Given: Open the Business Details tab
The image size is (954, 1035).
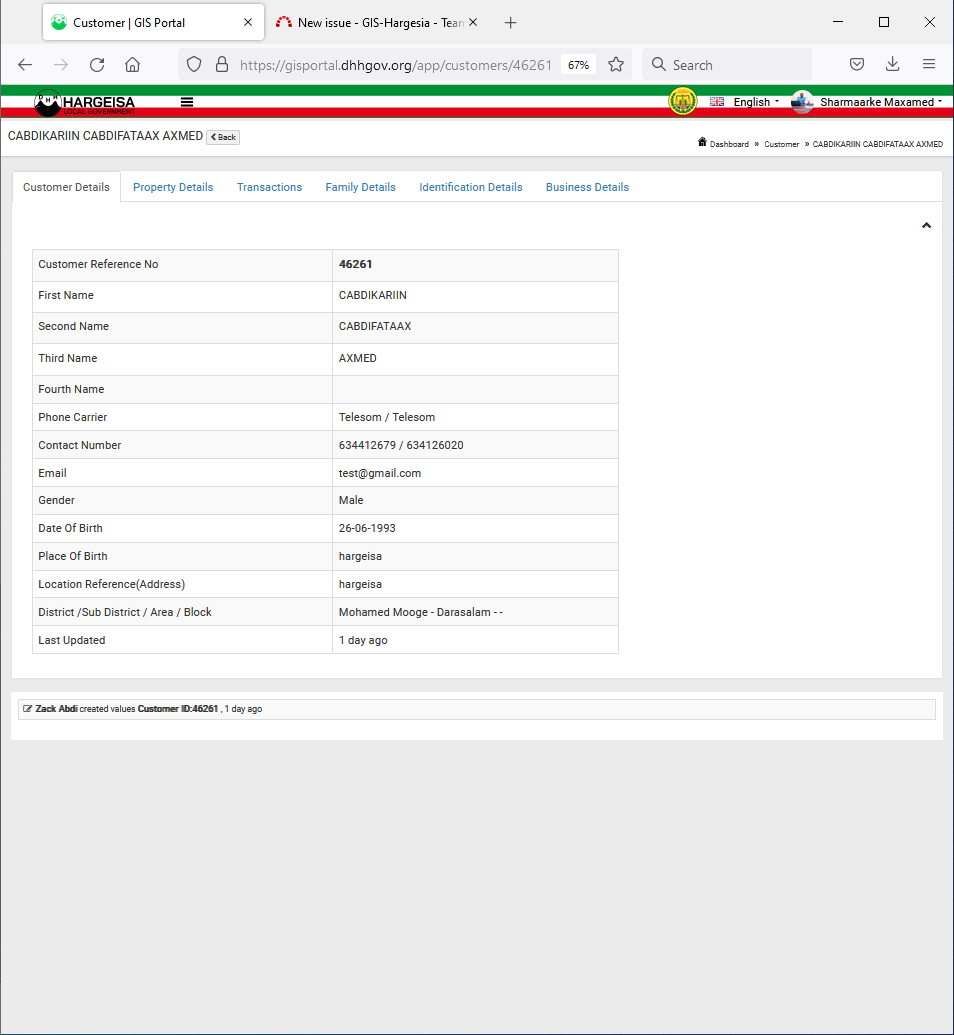Looking at the screenshot, I should (587, 187).
